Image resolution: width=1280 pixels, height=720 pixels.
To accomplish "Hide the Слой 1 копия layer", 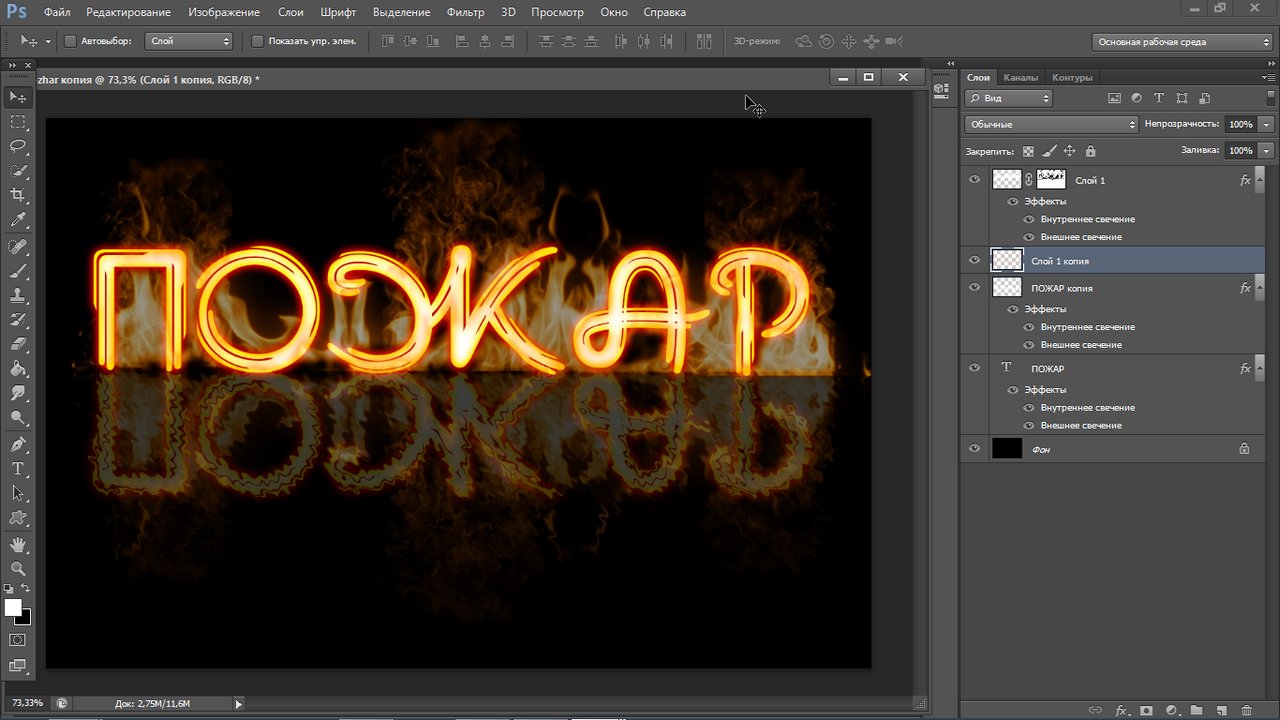I will click(975, 260).
